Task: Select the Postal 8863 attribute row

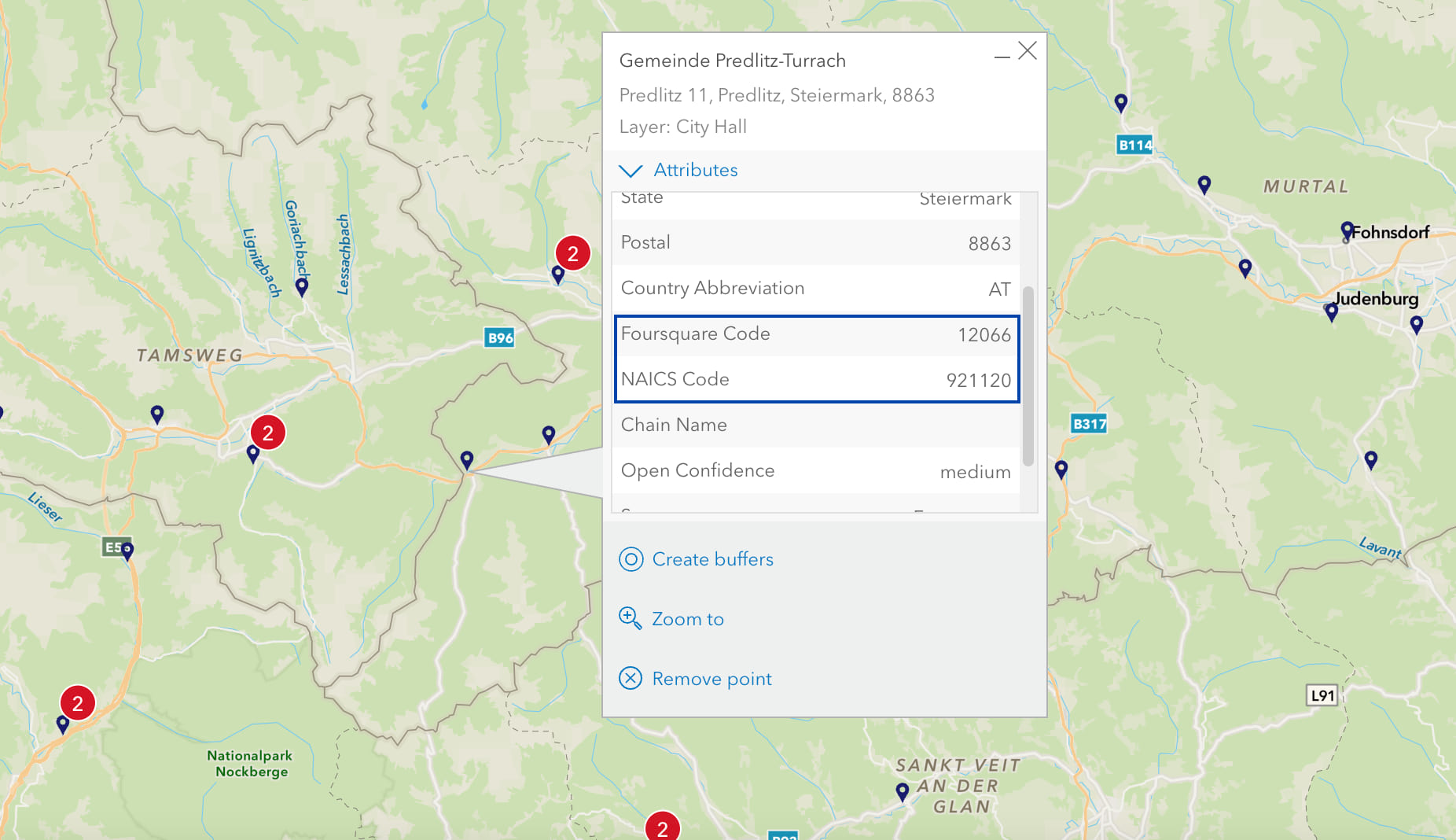Action: (816, 242)
